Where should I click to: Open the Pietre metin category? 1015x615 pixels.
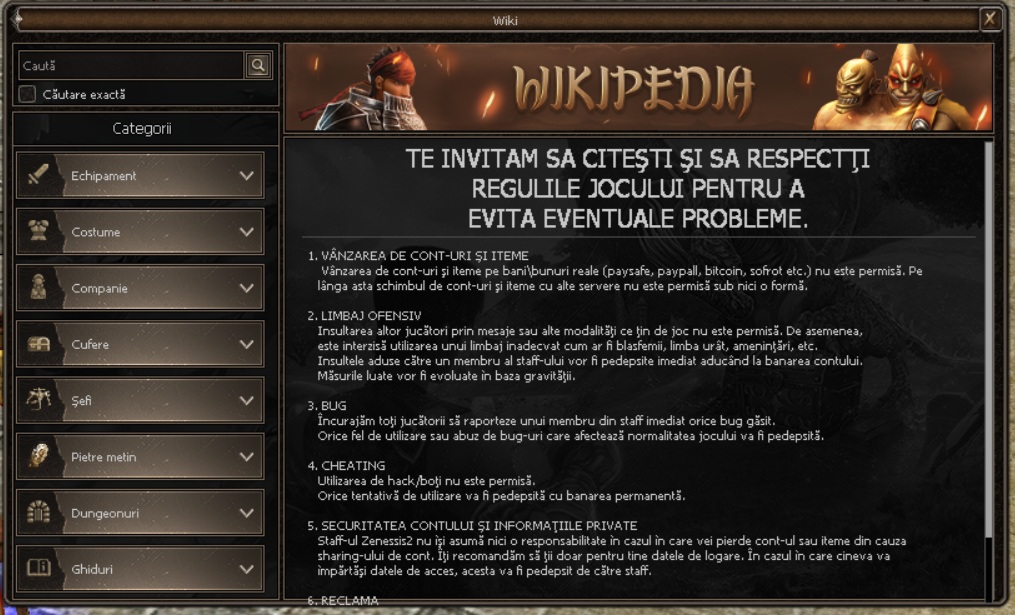point(140,456)
